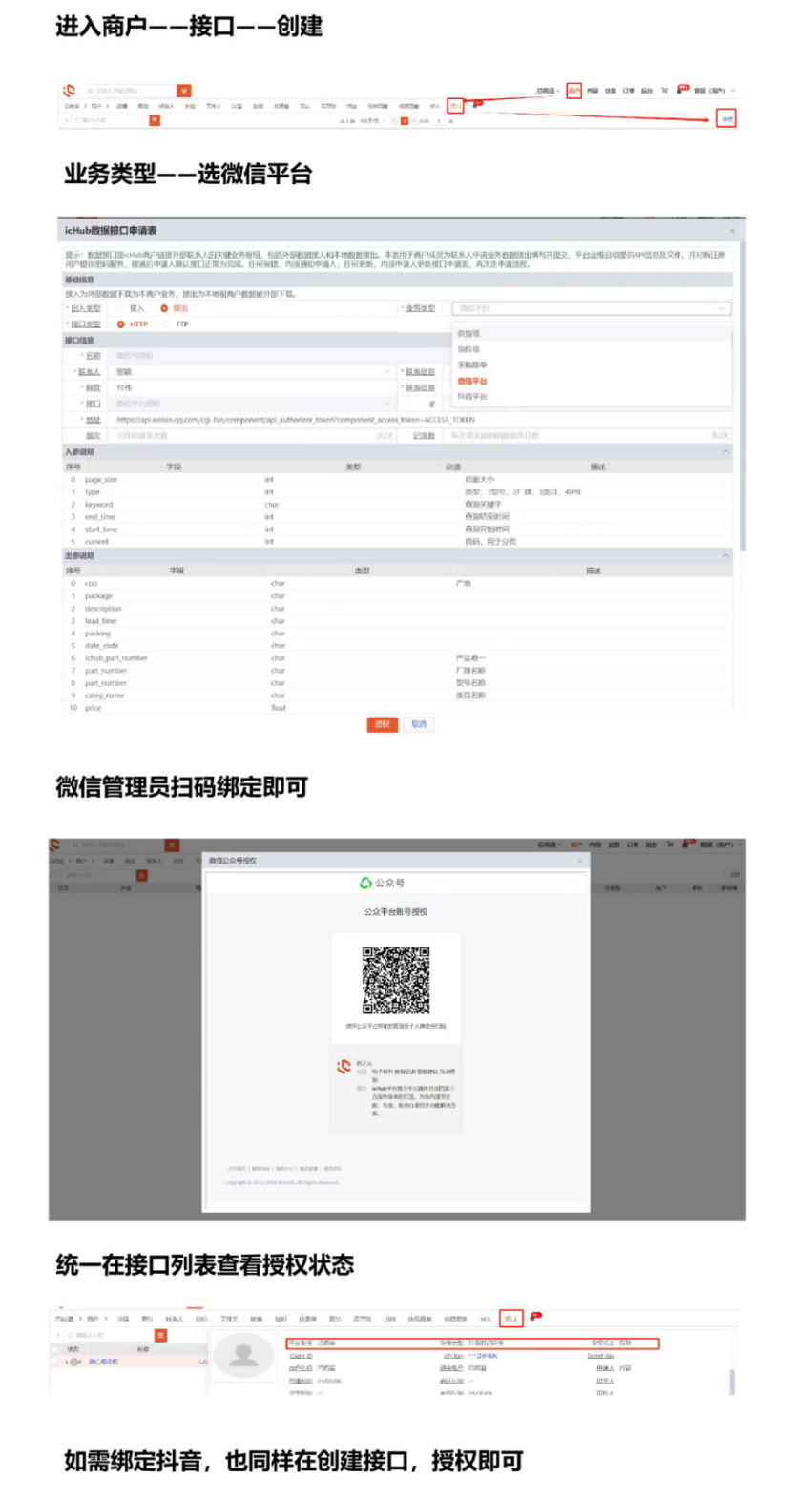
Task: Click the orange search button beside top search box
Action: point(184,91)
